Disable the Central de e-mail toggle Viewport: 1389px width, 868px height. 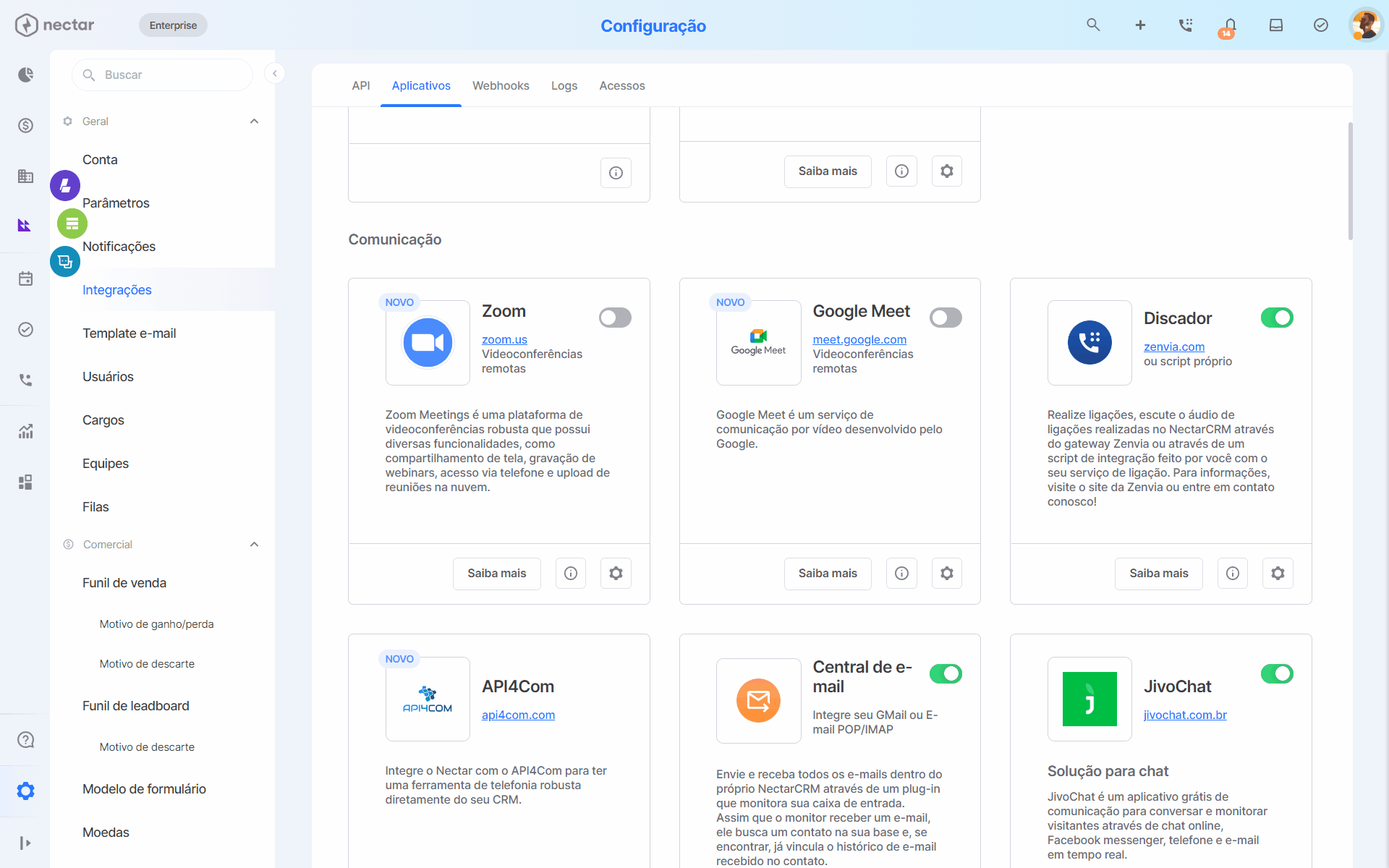946,673
